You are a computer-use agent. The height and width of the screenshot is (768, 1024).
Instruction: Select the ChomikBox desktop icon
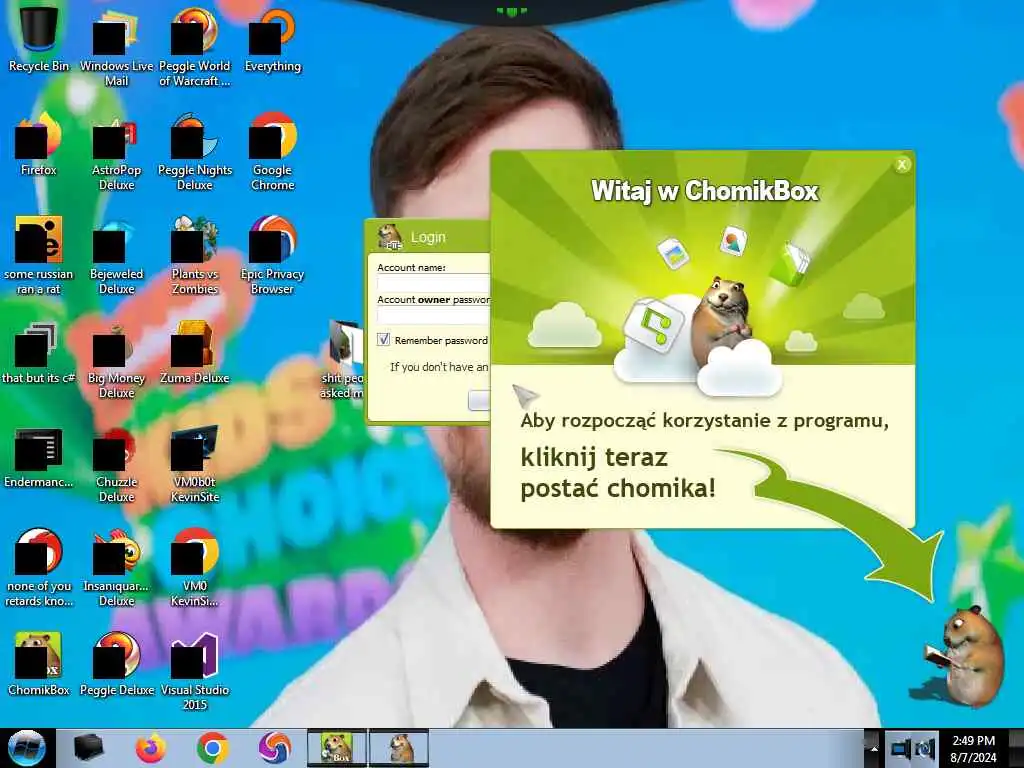[x=39, y=664]
